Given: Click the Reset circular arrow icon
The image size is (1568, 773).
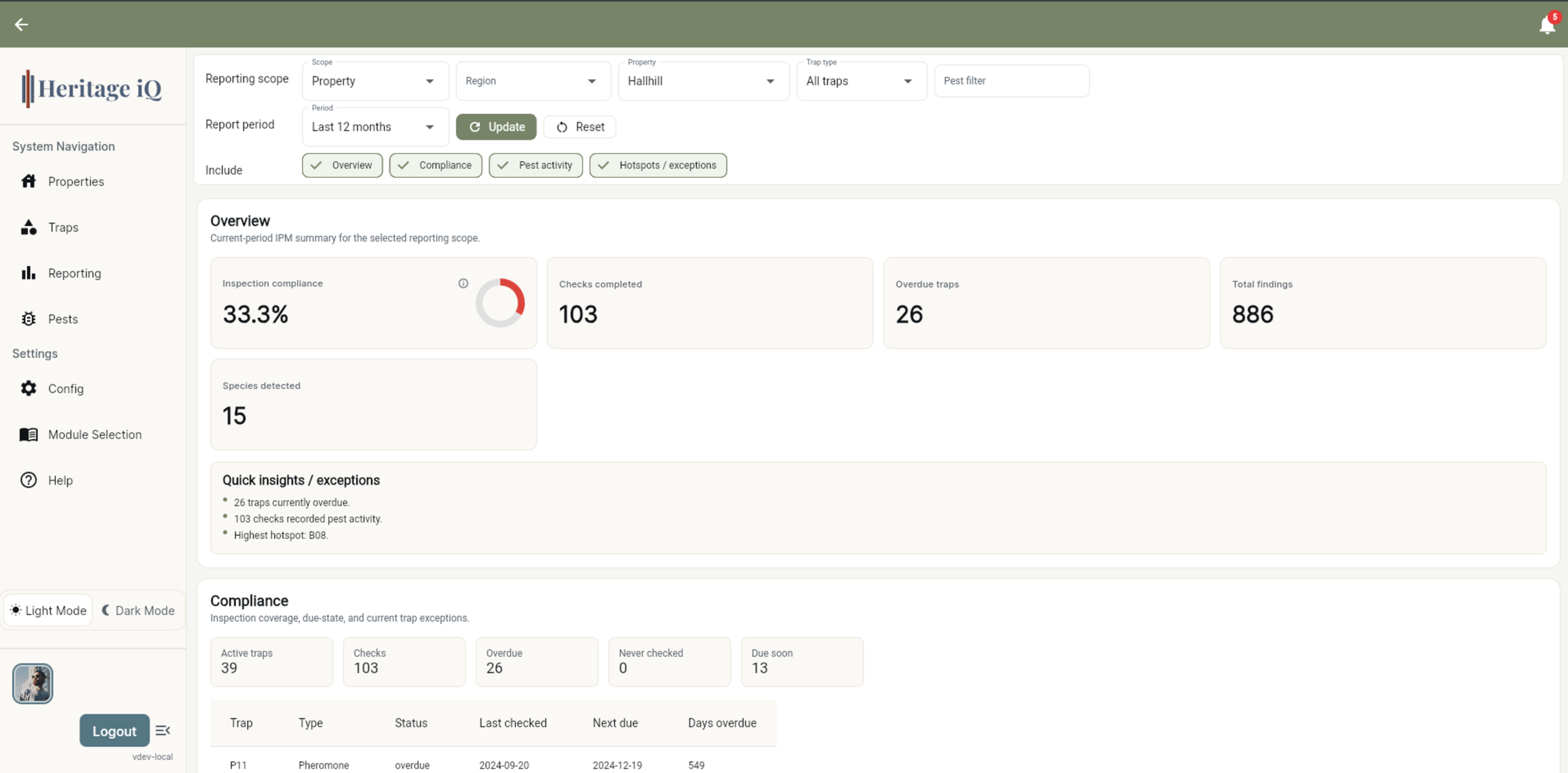Looking at the screenshot, I should [562, 127].
